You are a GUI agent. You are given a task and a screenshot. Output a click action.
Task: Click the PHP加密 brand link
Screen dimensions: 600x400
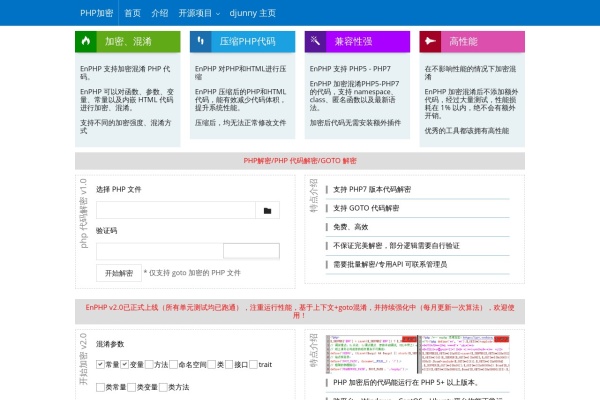96,13
